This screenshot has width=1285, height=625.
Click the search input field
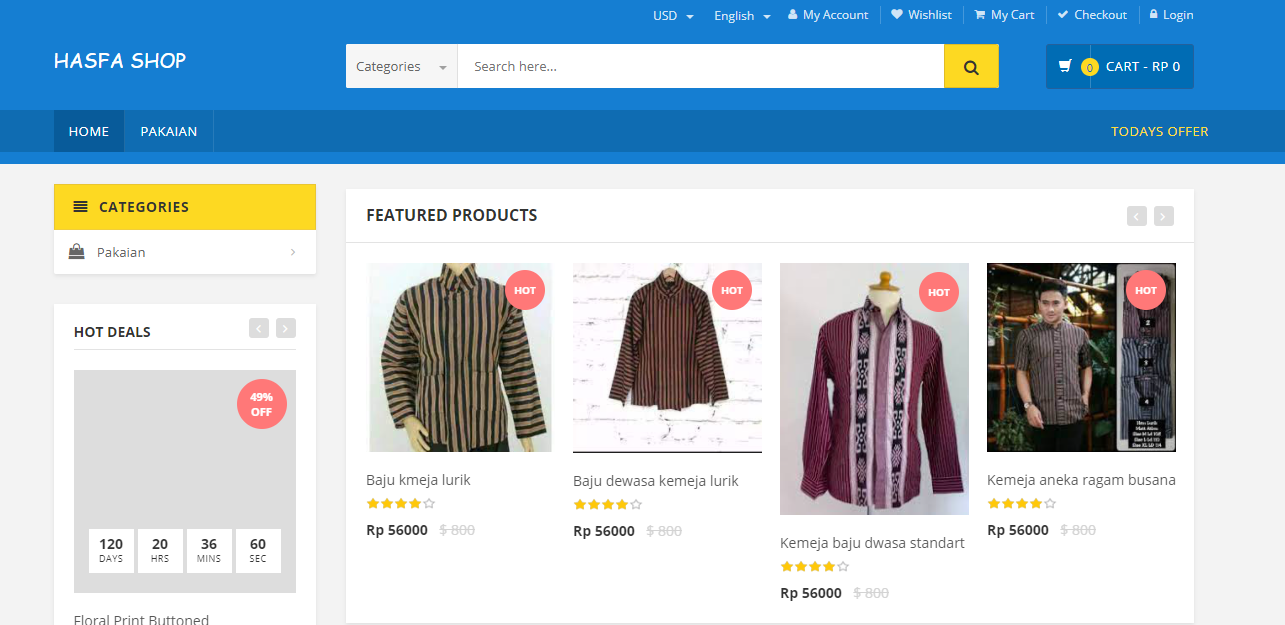coord(700,67)
